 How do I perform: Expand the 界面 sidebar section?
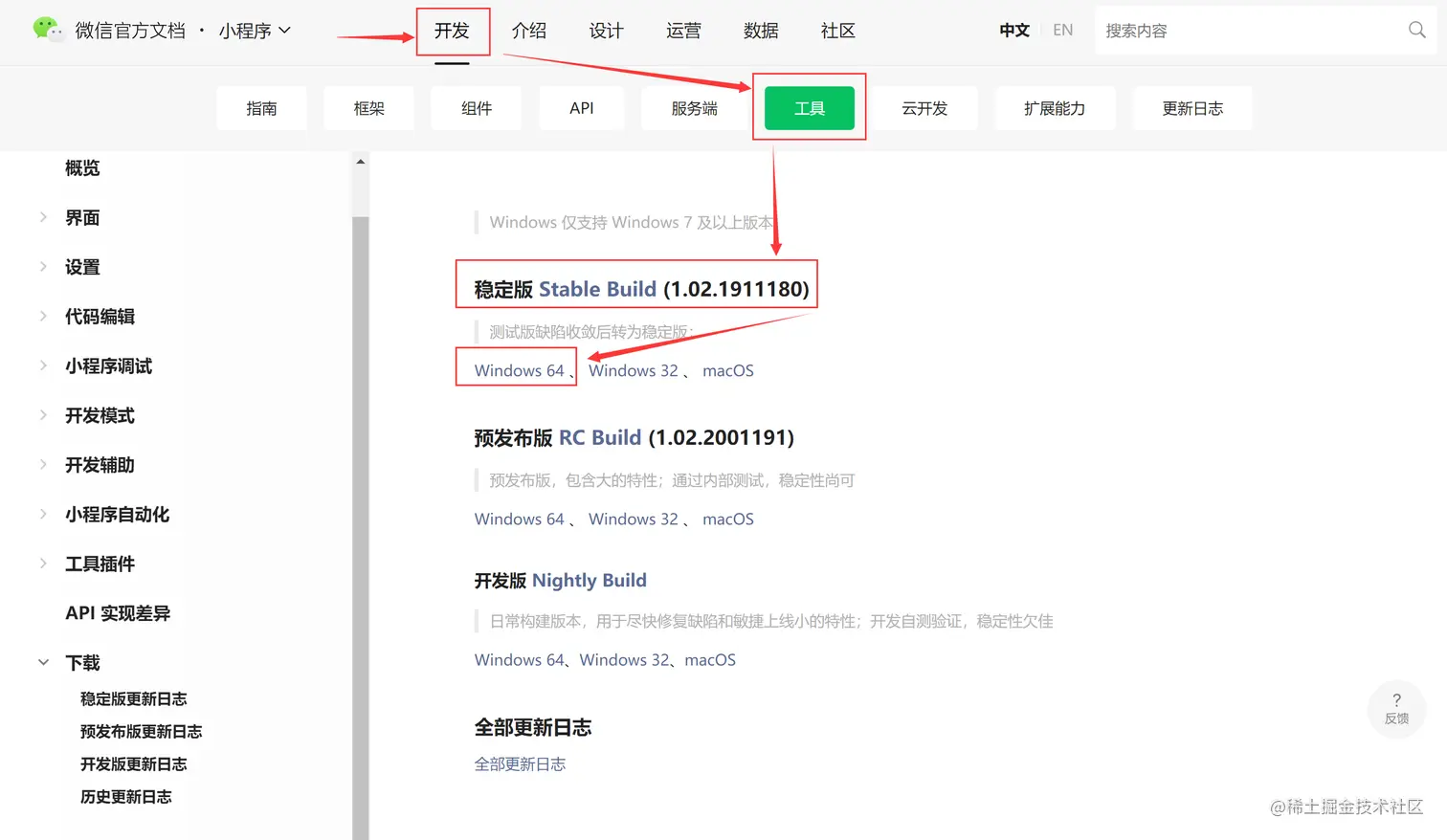click(x=43, y=217)
